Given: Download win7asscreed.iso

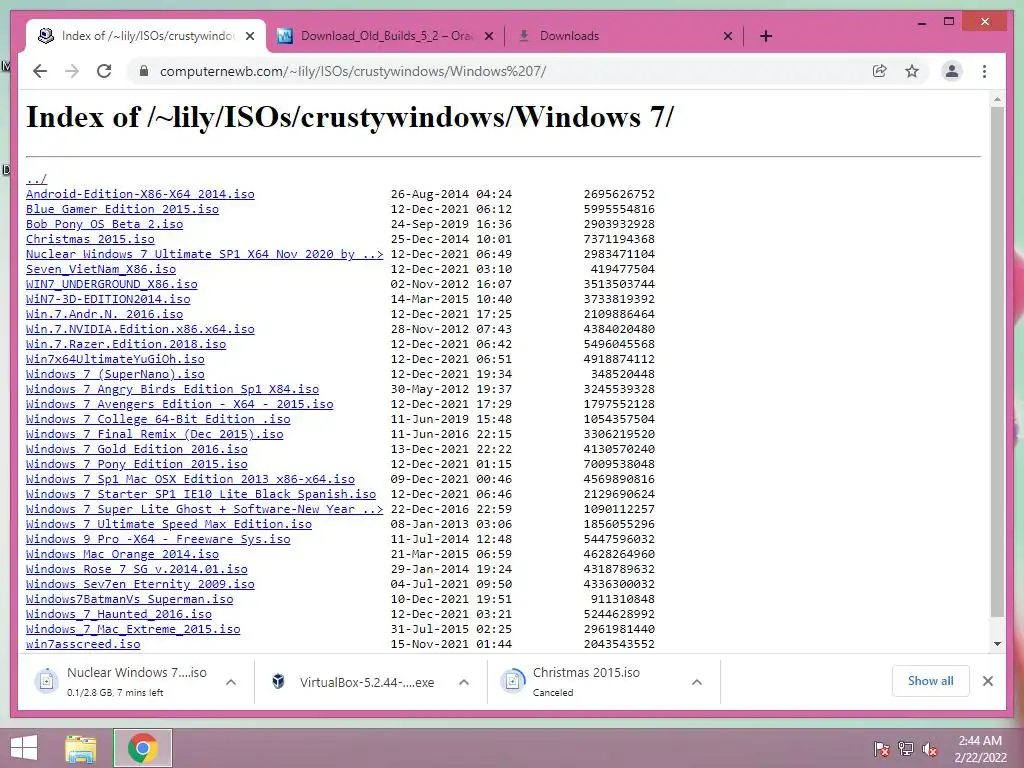Looking at the screenshot, I should (83, 645).
